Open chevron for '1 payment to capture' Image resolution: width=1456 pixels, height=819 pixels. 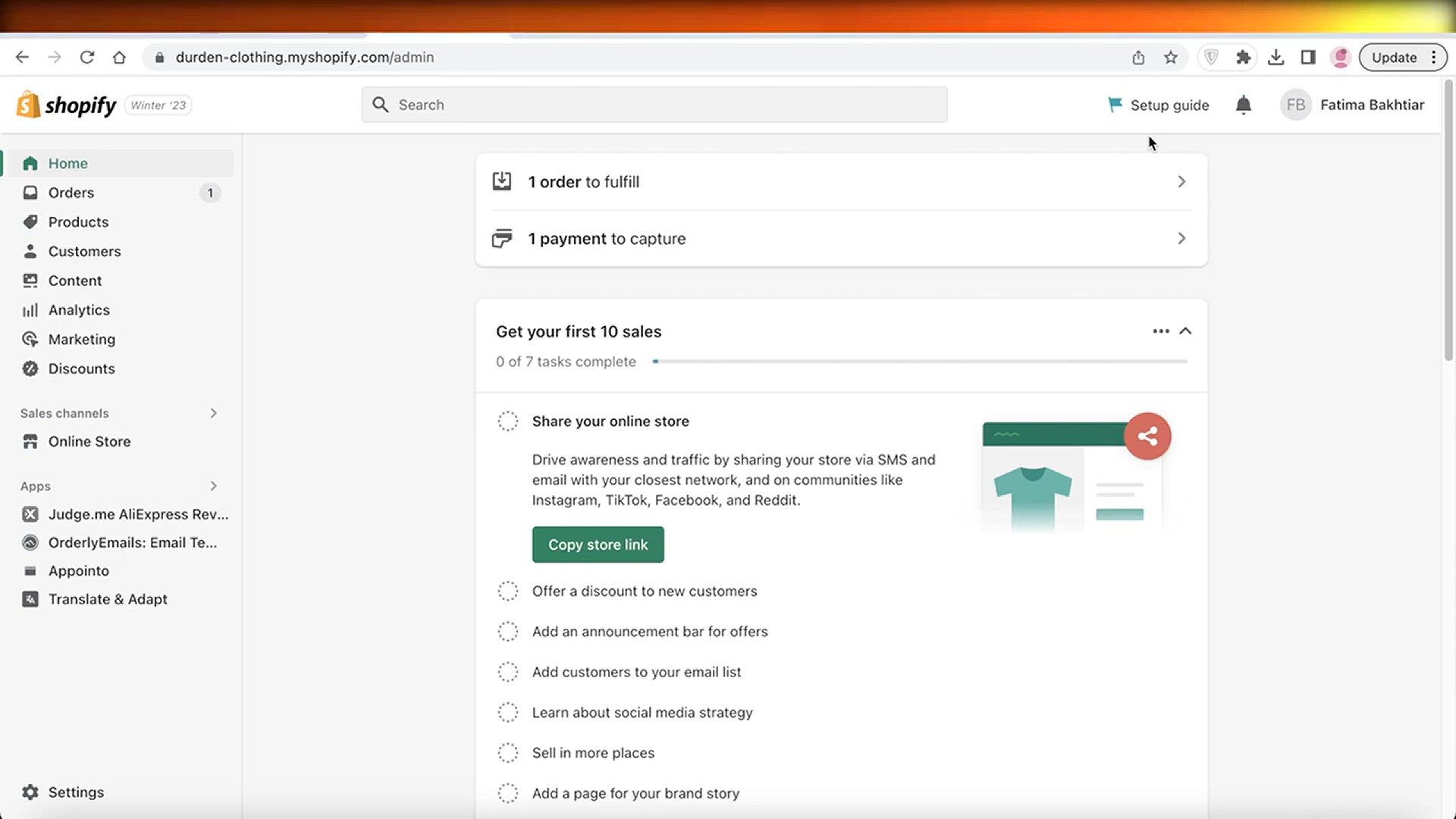coord(1181,238)
